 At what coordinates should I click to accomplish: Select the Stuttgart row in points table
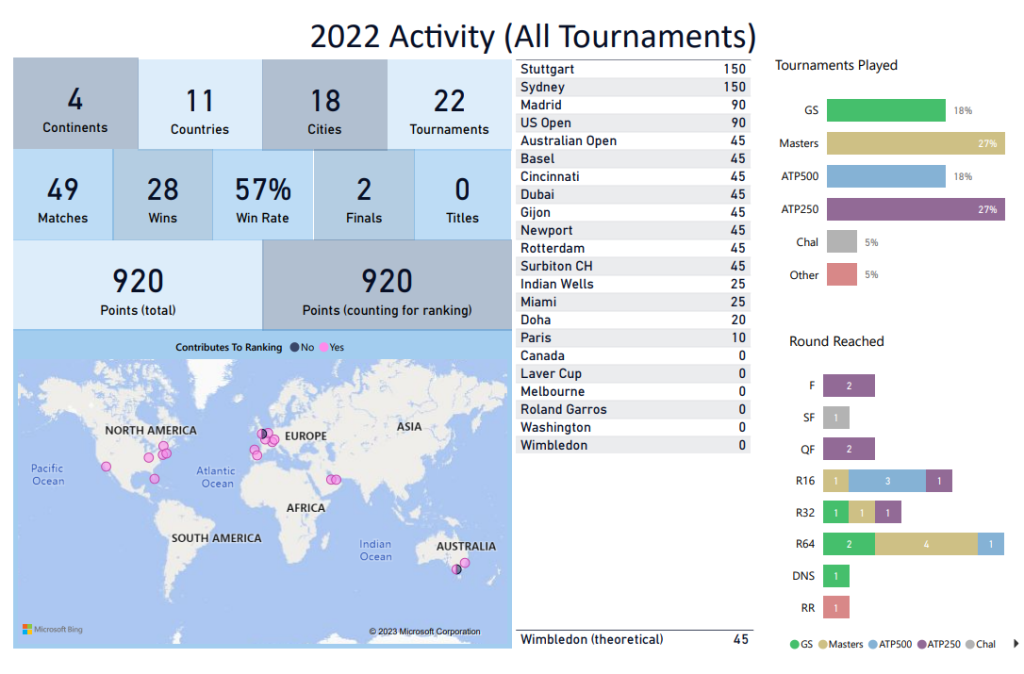[632, 69]
